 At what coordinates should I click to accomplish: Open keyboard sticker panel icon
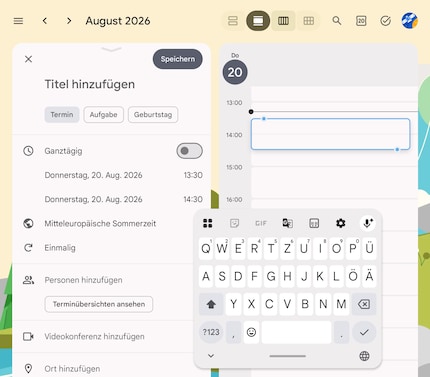click(234, 223)
